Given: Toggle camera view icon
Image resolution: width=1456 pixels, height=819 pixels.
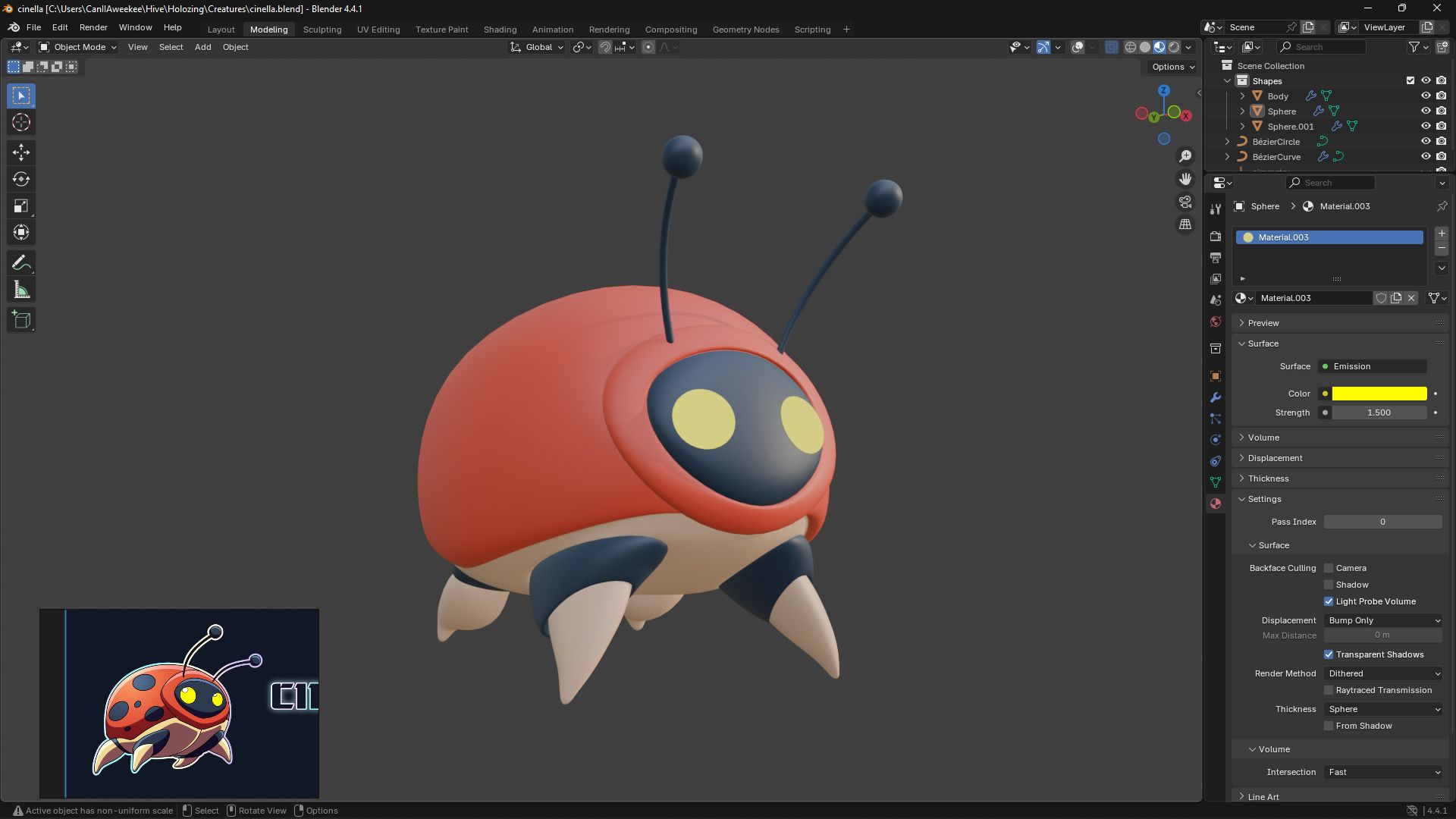Looking at the screenshot, I should [1185, 202].
